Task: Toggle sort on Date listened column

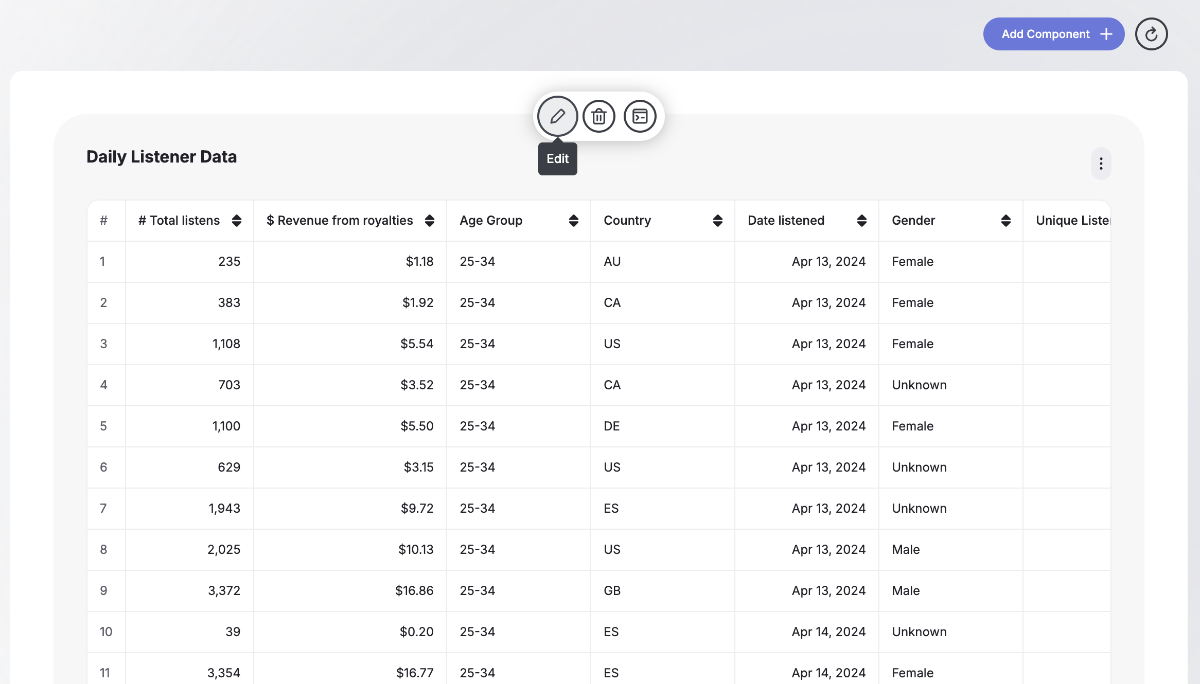Action: coord(861,221)
